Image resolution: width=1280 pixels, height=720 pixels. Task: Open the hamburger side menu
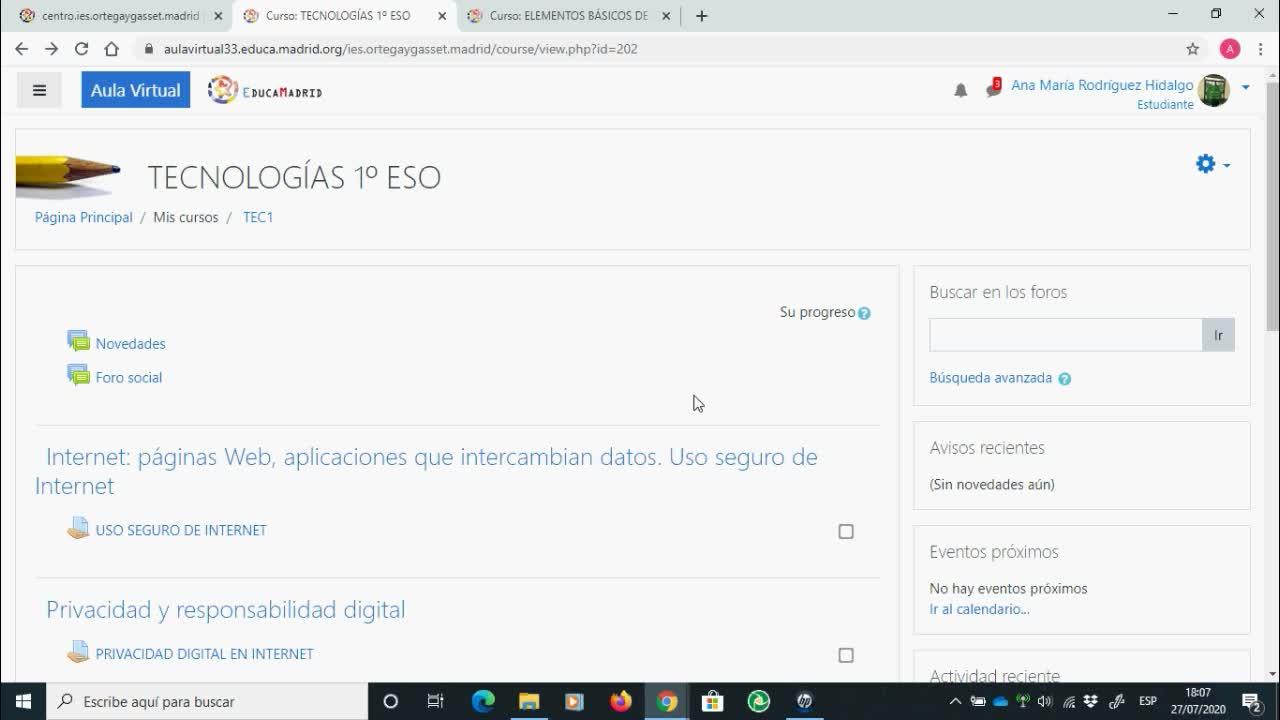coord(39,90)
